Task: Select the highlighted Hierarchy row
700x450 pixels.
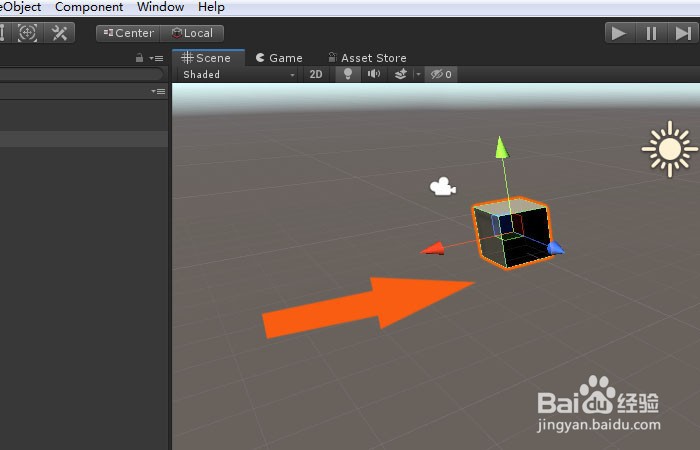Action: [x=83, y=139]
